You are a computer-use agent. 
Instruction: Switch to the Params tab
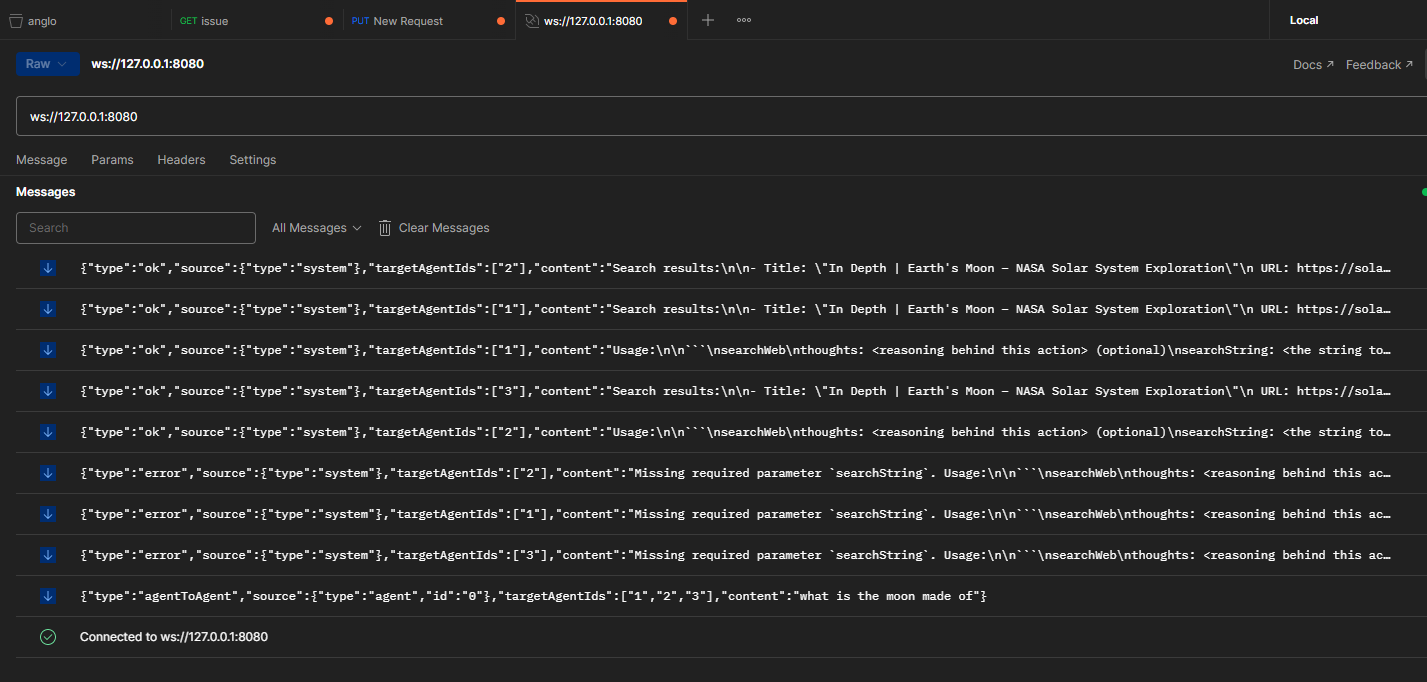[x=112, y=160]
